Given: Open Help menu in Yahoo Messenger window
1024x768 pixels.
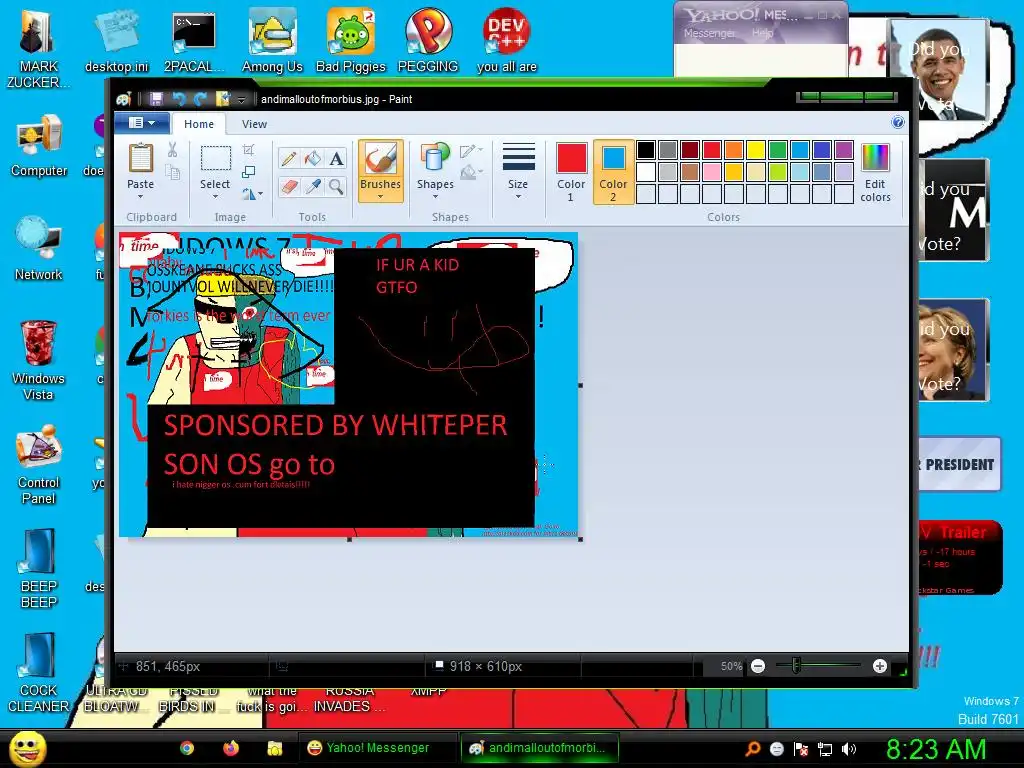Looking at the screenshot, I should pyautogui.click(x=762, y=33).
